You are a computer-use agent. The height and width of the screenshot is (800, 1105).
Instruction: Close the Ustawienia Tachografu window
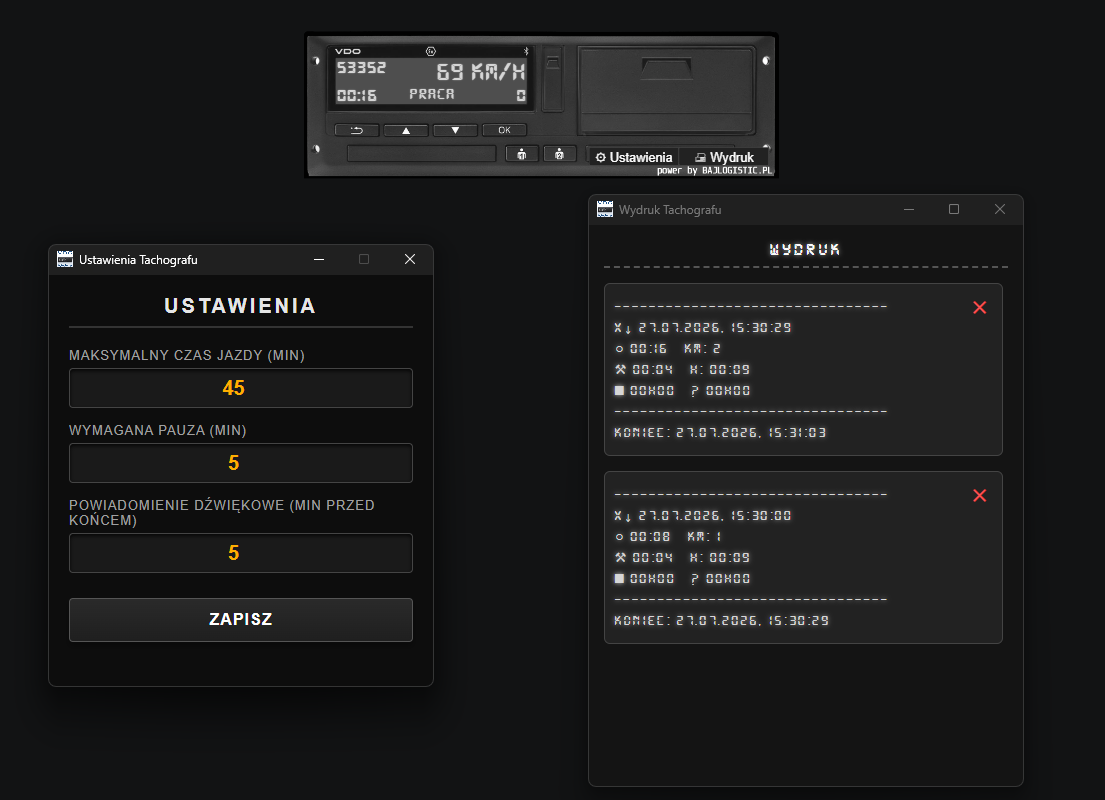pyautogui.click(x=410, y=259)
